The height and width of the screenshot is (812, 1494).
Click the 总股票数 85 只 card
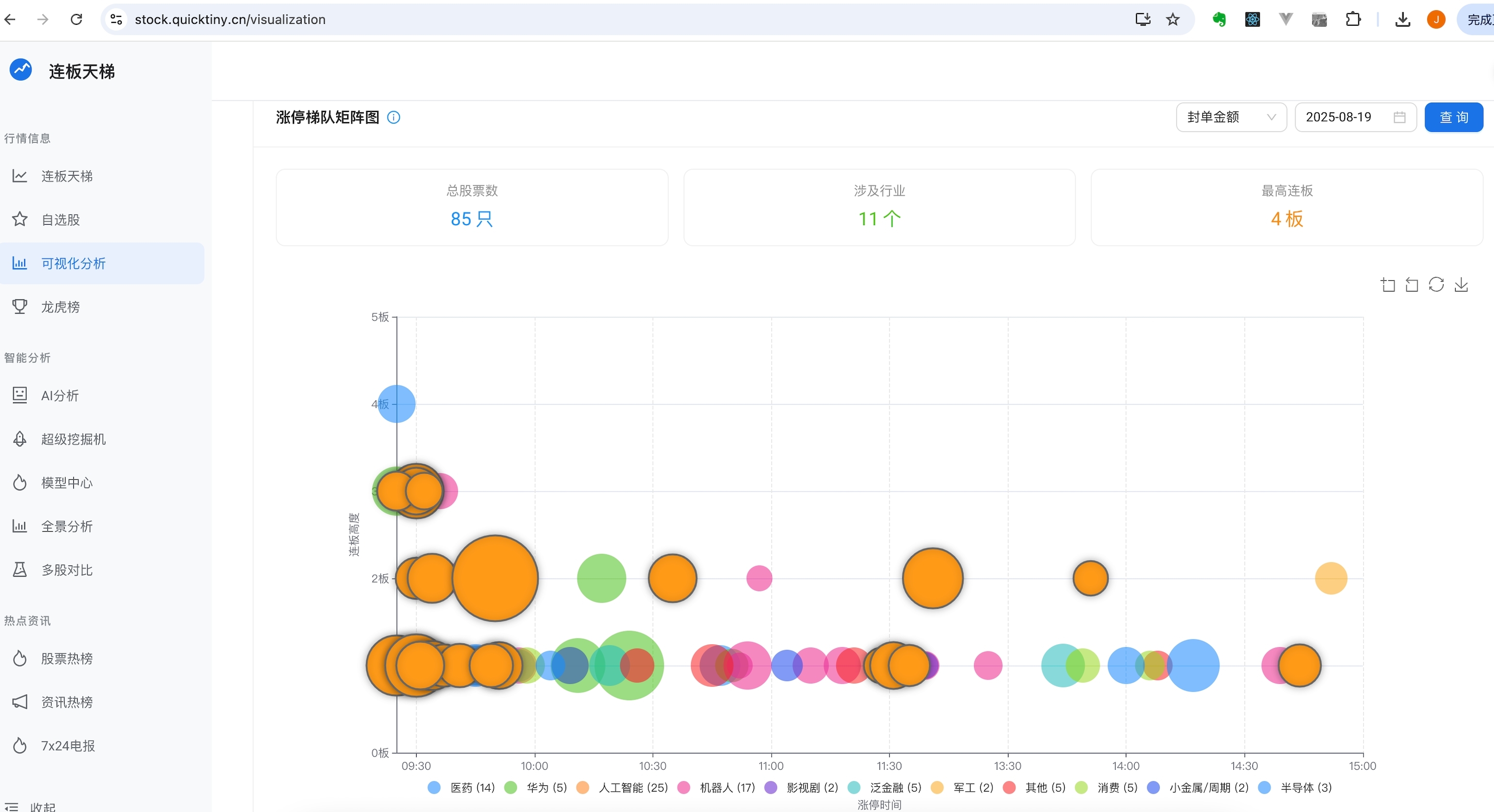(x=472, y=207)
